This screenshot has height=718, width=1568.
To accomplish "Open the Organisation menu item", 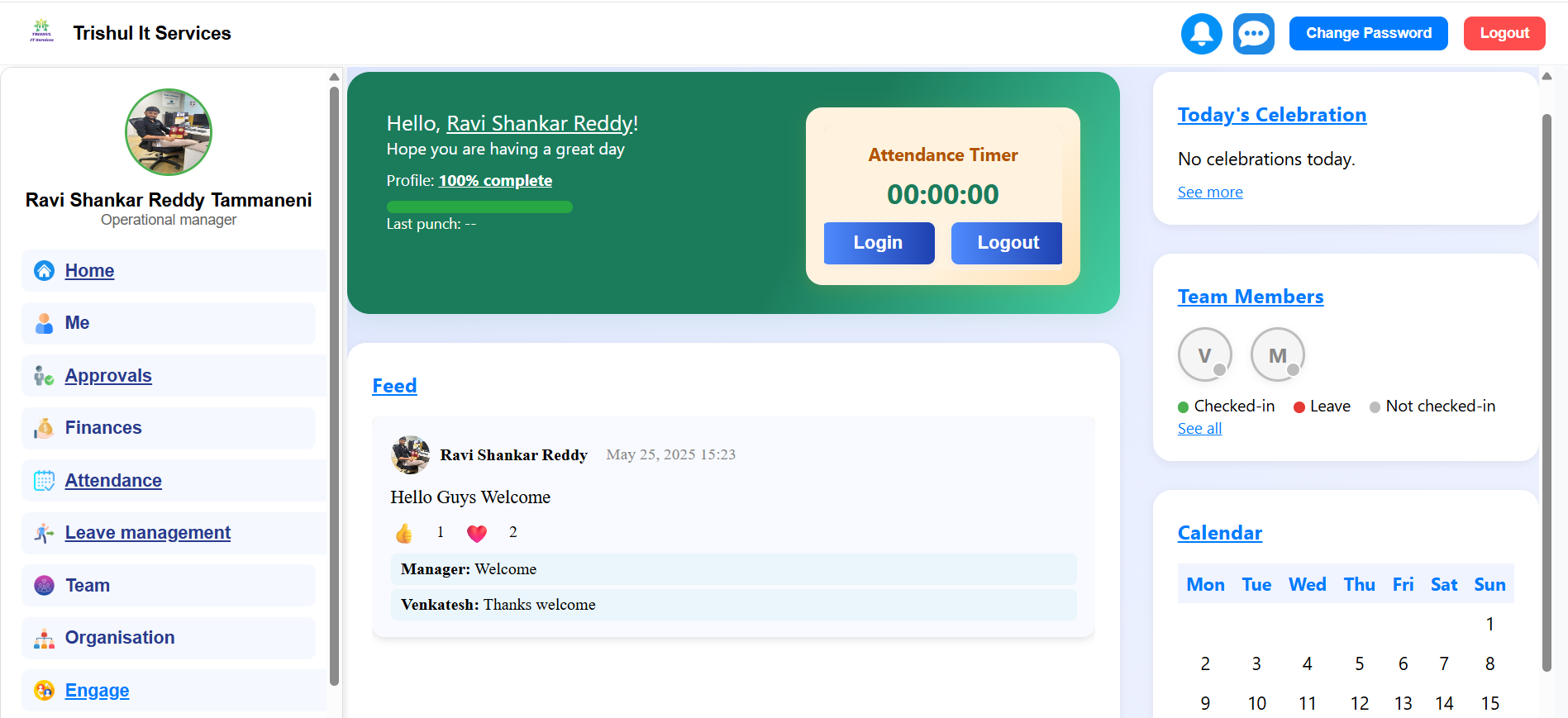I will coord(169,638).
